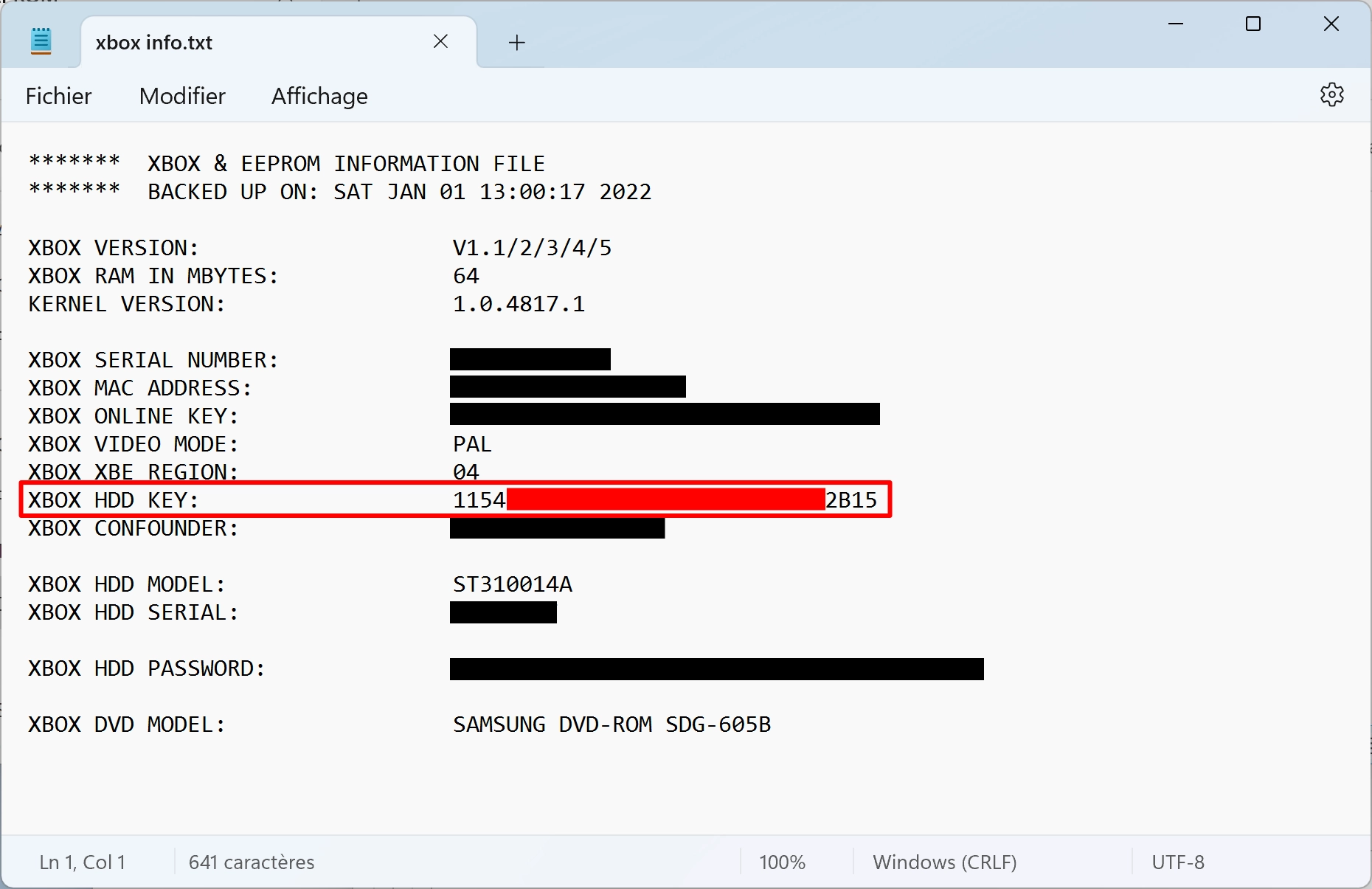The image size is (1372, 889).
Task: Click the XBOX XBE REGION: label
Action: point(134,472)
